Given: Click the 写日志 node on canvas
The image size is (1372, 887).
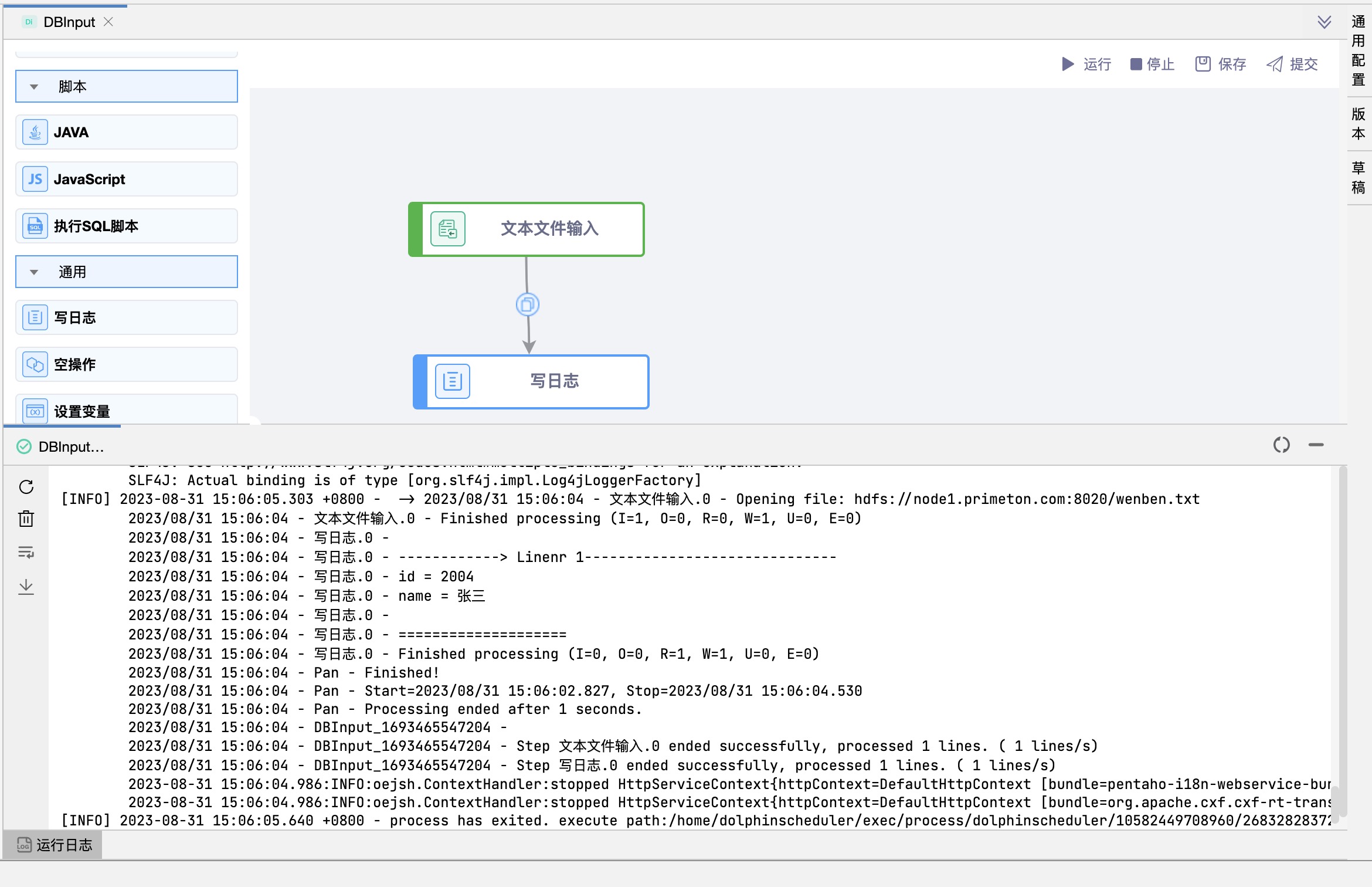Looking at the screenshot, I should click(x=531, y=381).
